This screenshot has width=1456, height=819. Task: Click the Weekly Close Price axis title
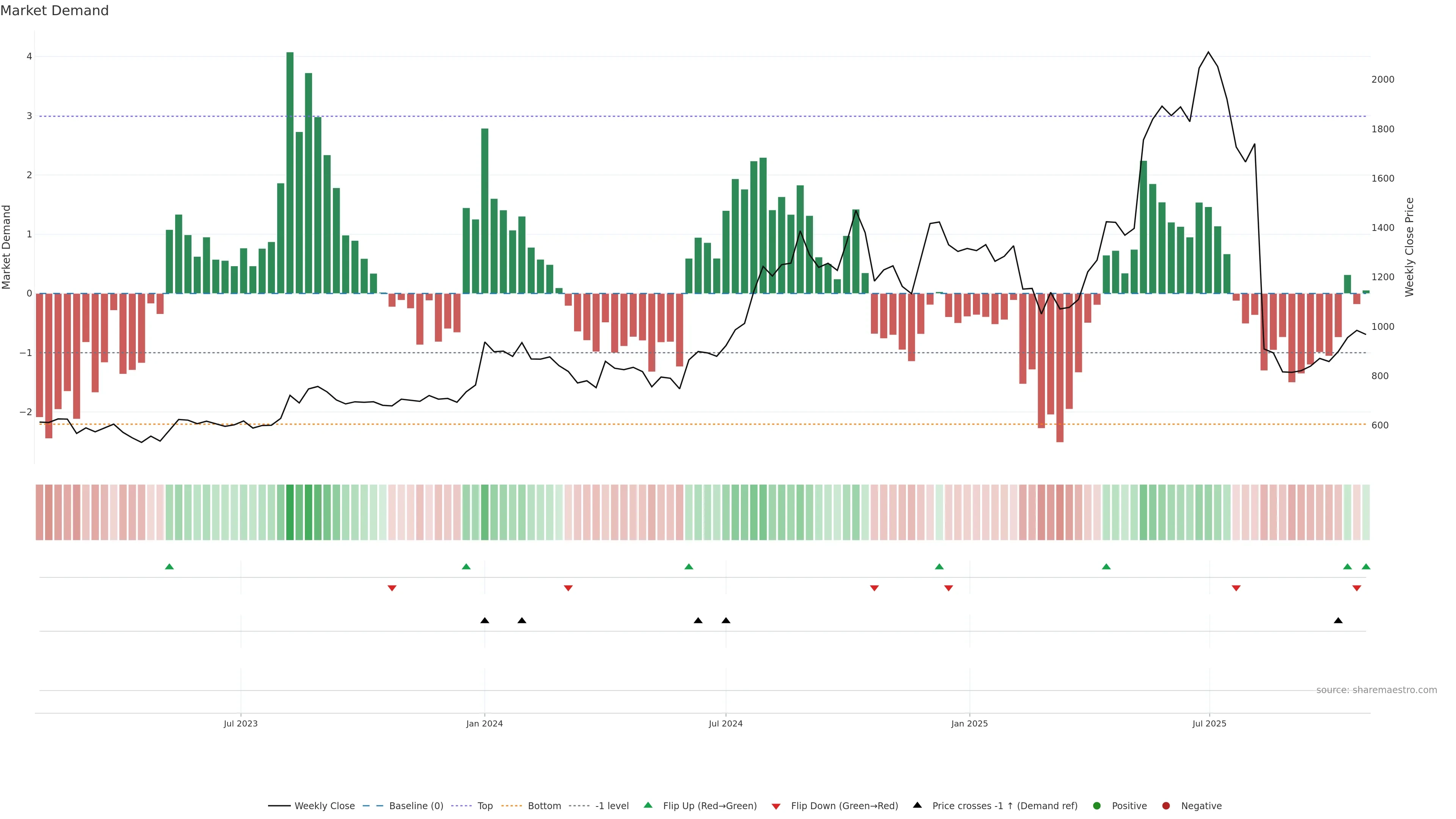1409,247
